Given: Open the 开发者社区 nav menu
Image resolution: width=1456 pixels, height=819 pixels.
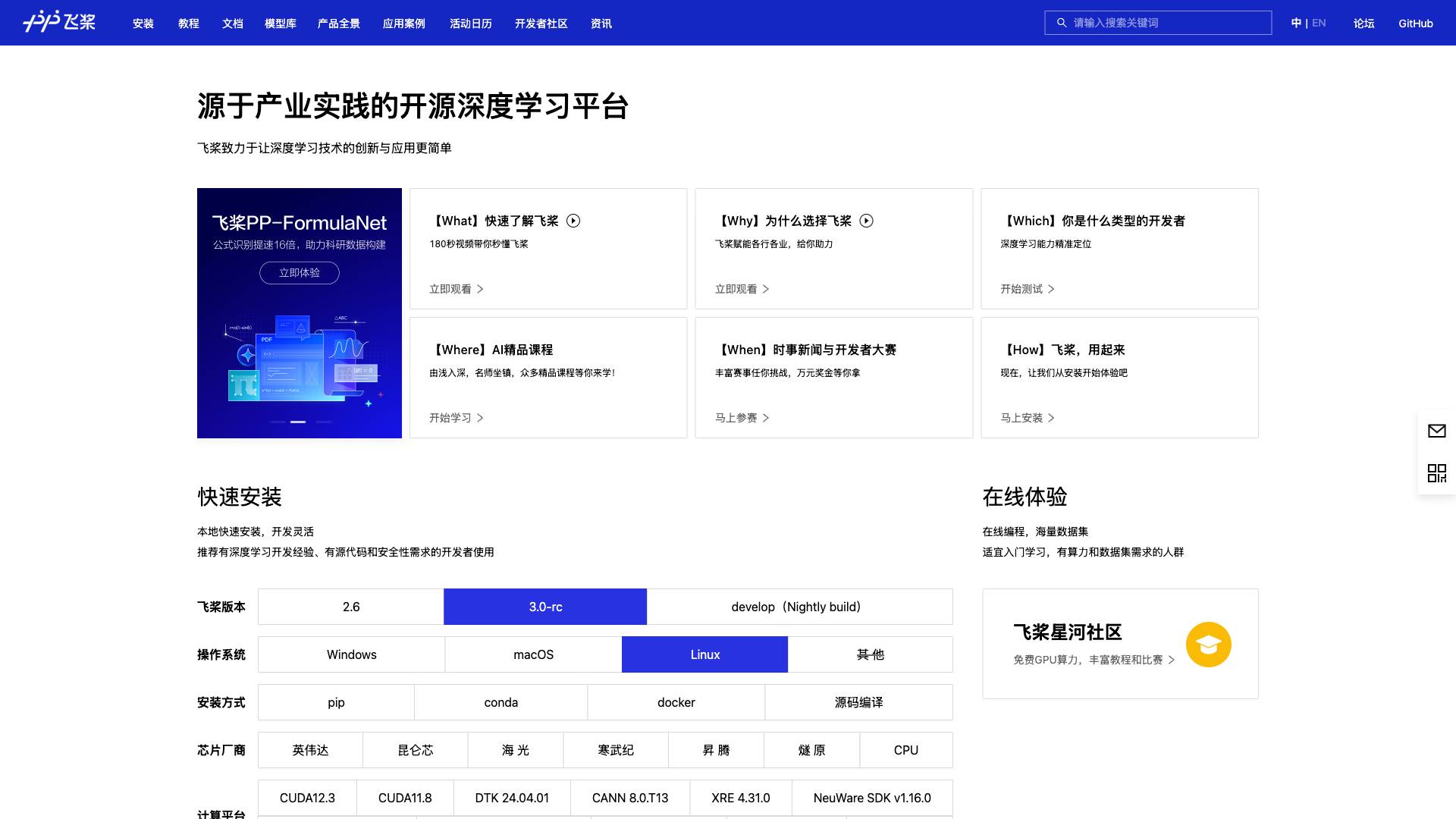Looking at the screenshot, I should tap(541, 24).
